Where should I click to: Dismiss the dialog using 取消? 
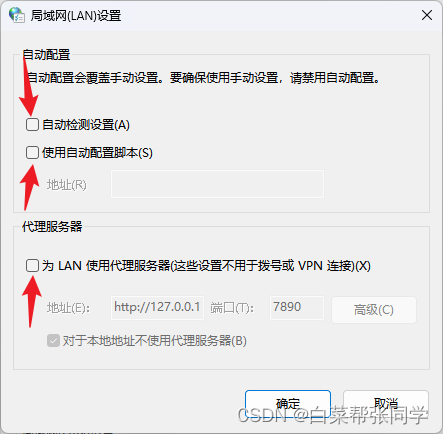(x=386, y=404)
